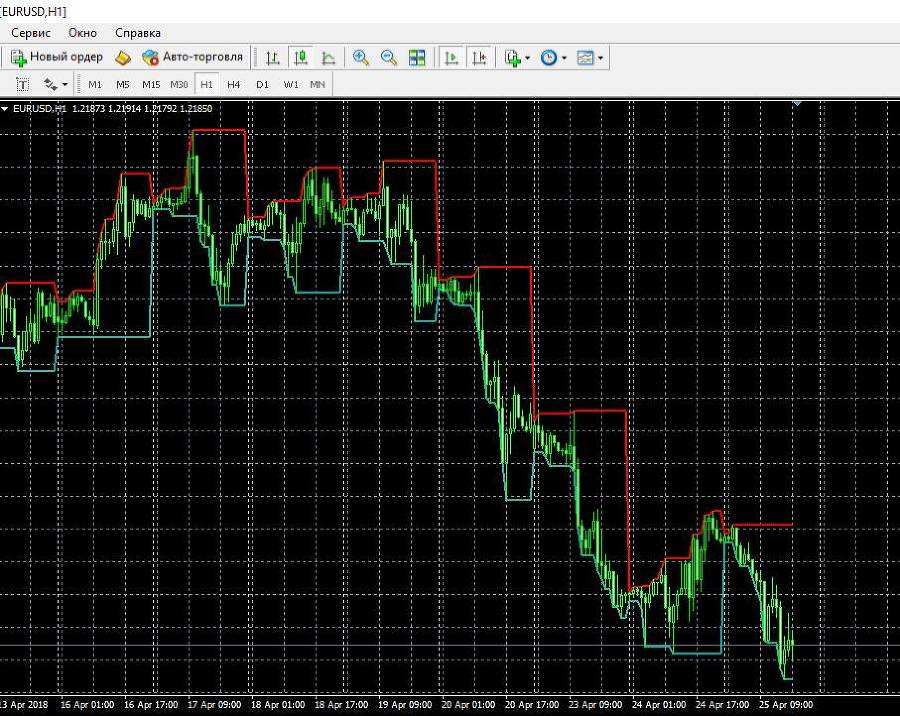900x716 pixels.
Task: Select the M15 timeframe
Action: [151, 84]
